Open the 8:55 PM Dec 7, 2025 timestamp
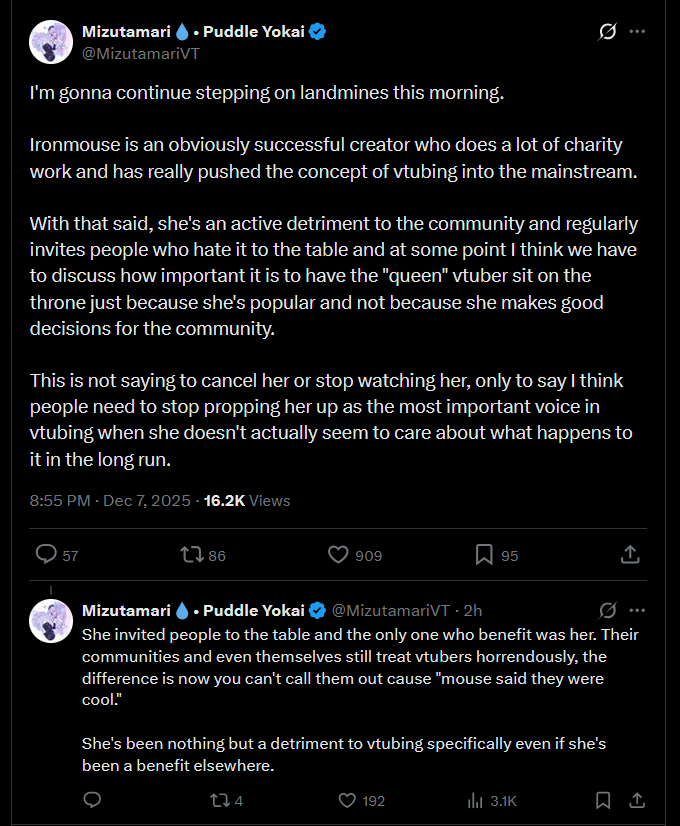The image size is (680, 826). 111,500
